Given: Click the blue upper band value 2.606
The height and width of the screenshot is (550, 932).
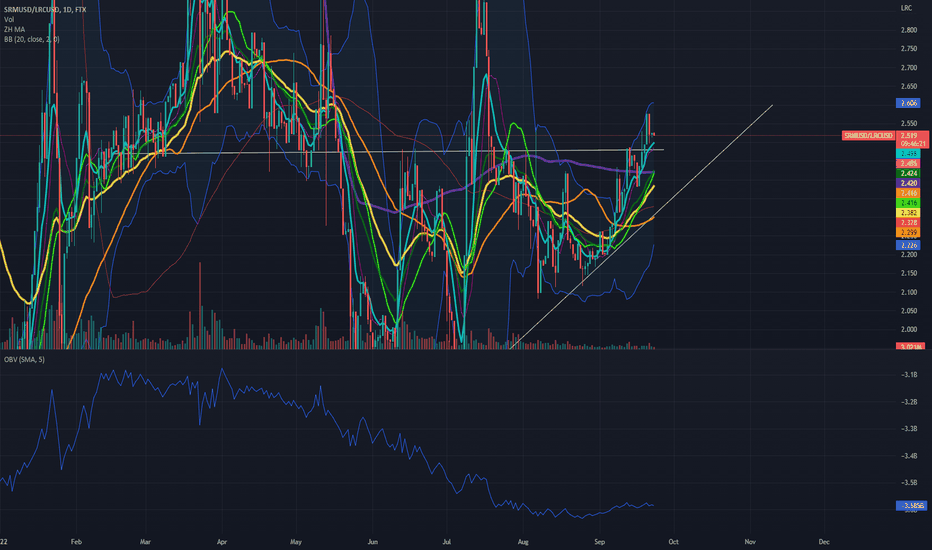Looking at the screenshot, I should coord(908,103).
